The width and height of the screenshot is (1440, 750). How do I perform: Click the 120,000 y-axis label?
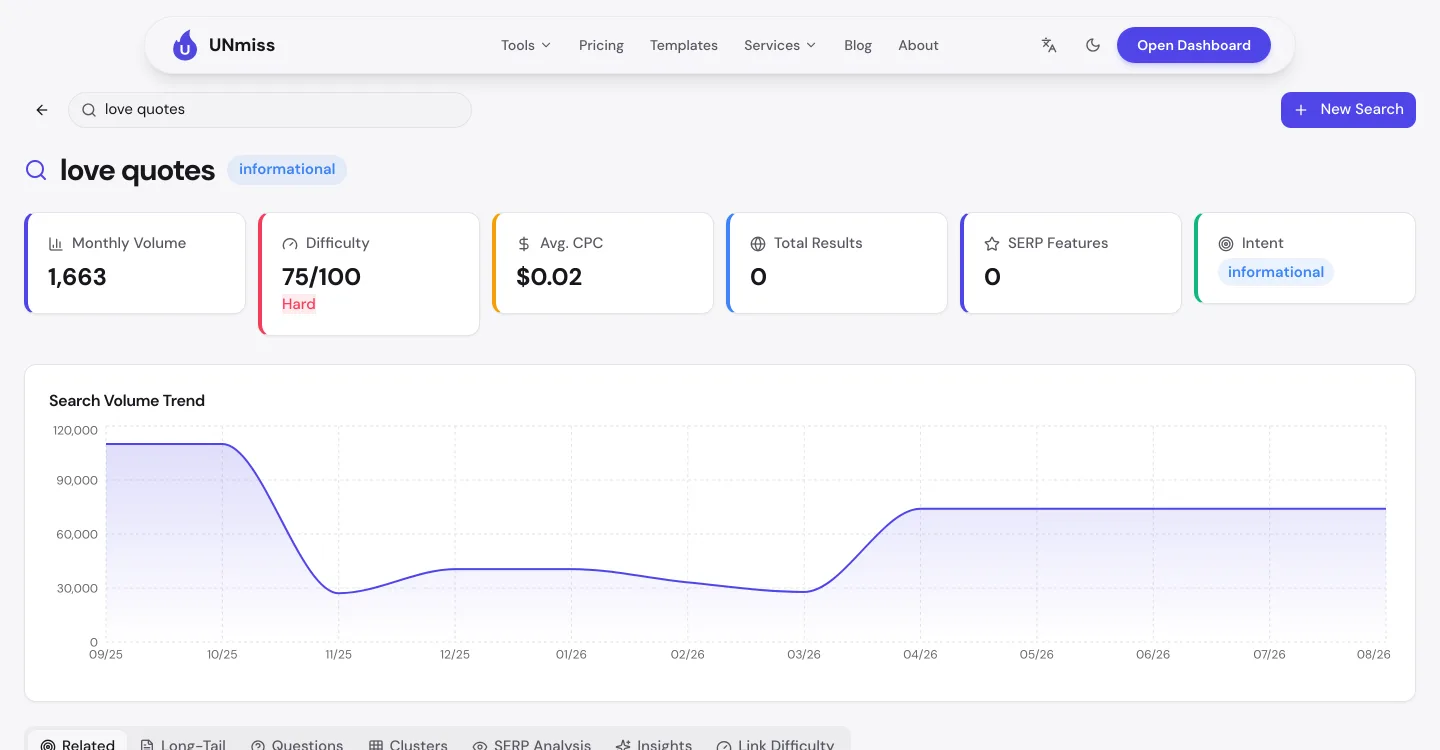tap(76, 430)
